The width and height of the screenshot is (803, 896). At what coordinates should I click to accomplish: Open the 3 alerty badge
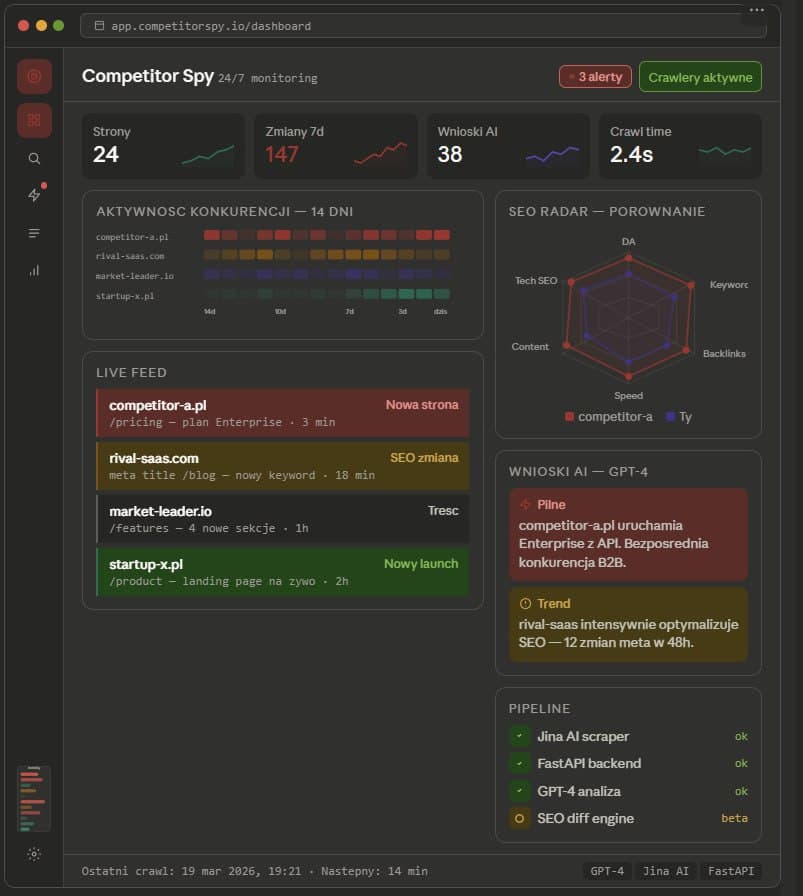[595, 76]
